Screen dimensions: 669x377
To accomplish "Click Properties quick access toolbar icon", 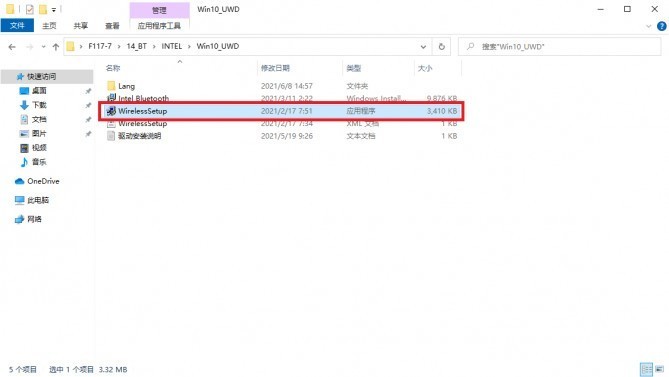I will 29,9.
